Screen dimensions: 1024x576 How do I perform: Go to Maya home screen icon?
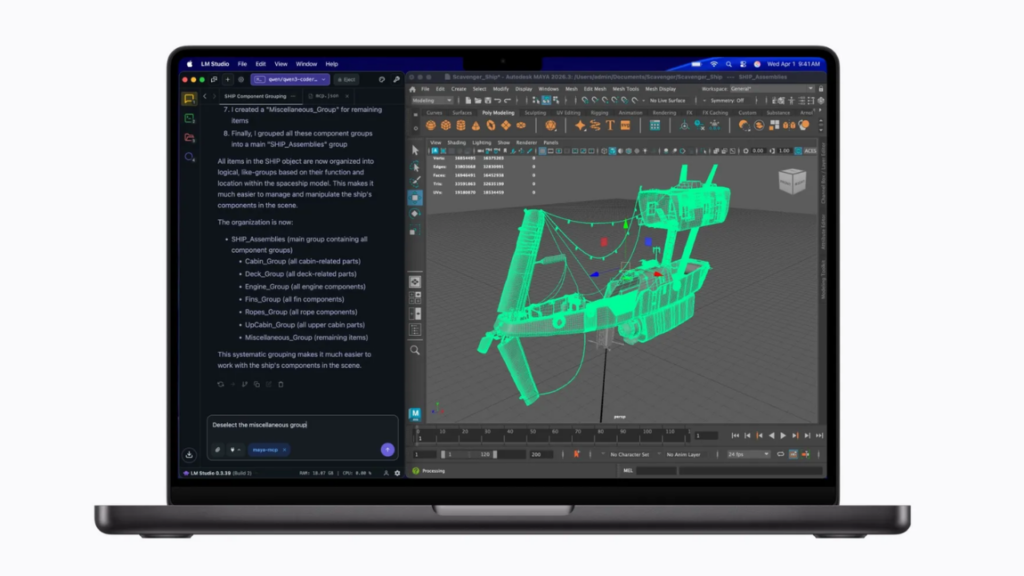412,89
